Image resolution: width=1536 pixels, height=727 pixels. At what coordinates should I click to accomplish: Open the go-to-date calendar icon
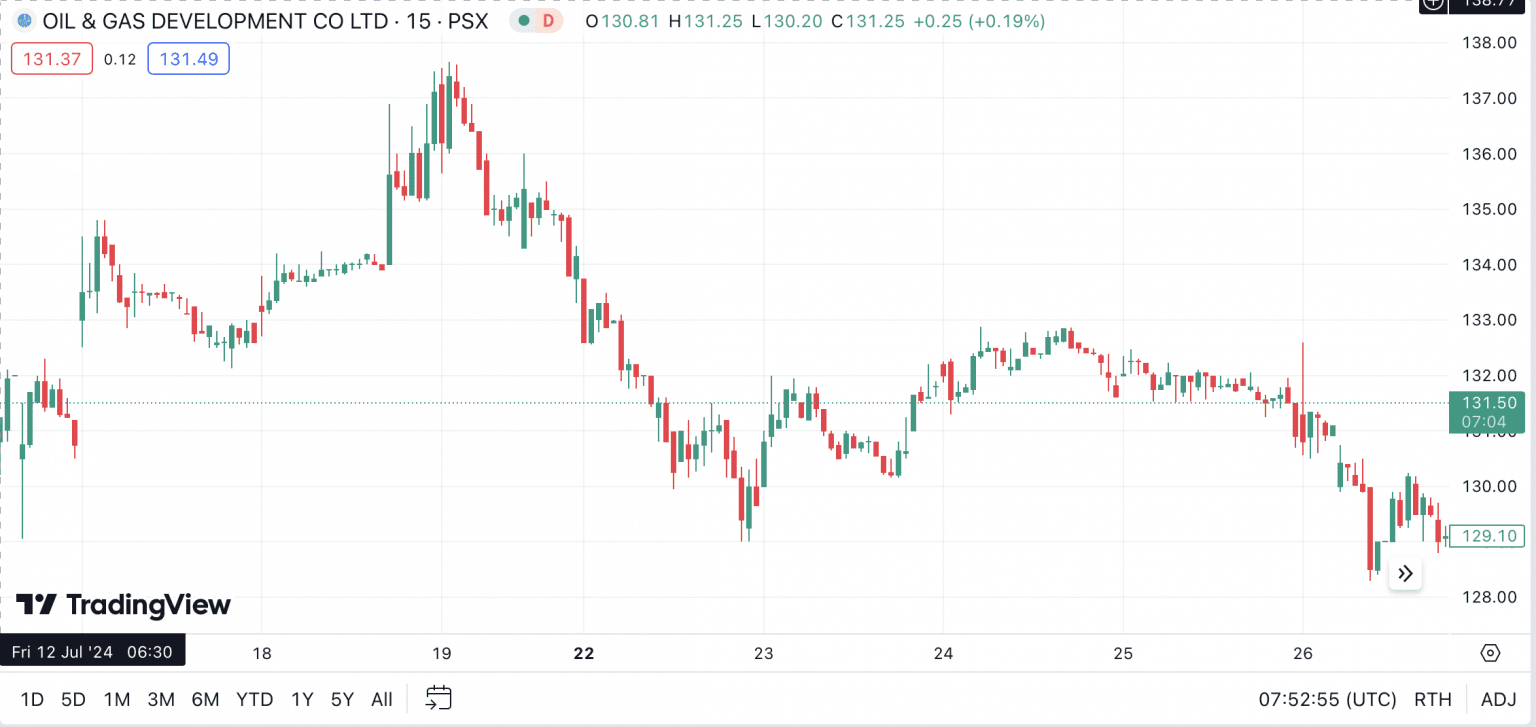(438, 698)
